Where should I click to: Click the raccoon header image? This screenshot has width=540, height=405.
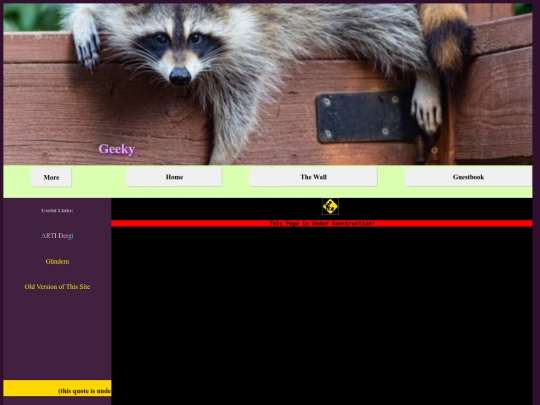[268, 84]
